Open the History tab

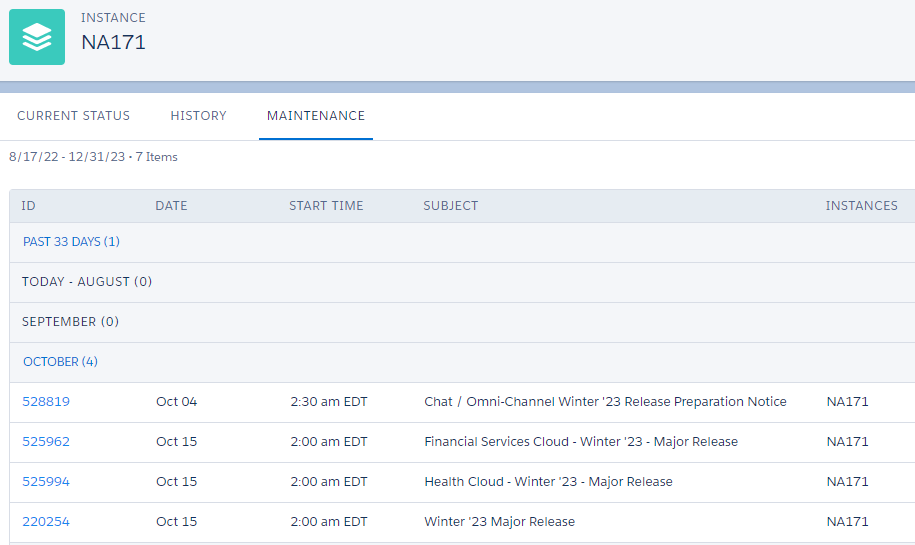click(x=198, y=116)
